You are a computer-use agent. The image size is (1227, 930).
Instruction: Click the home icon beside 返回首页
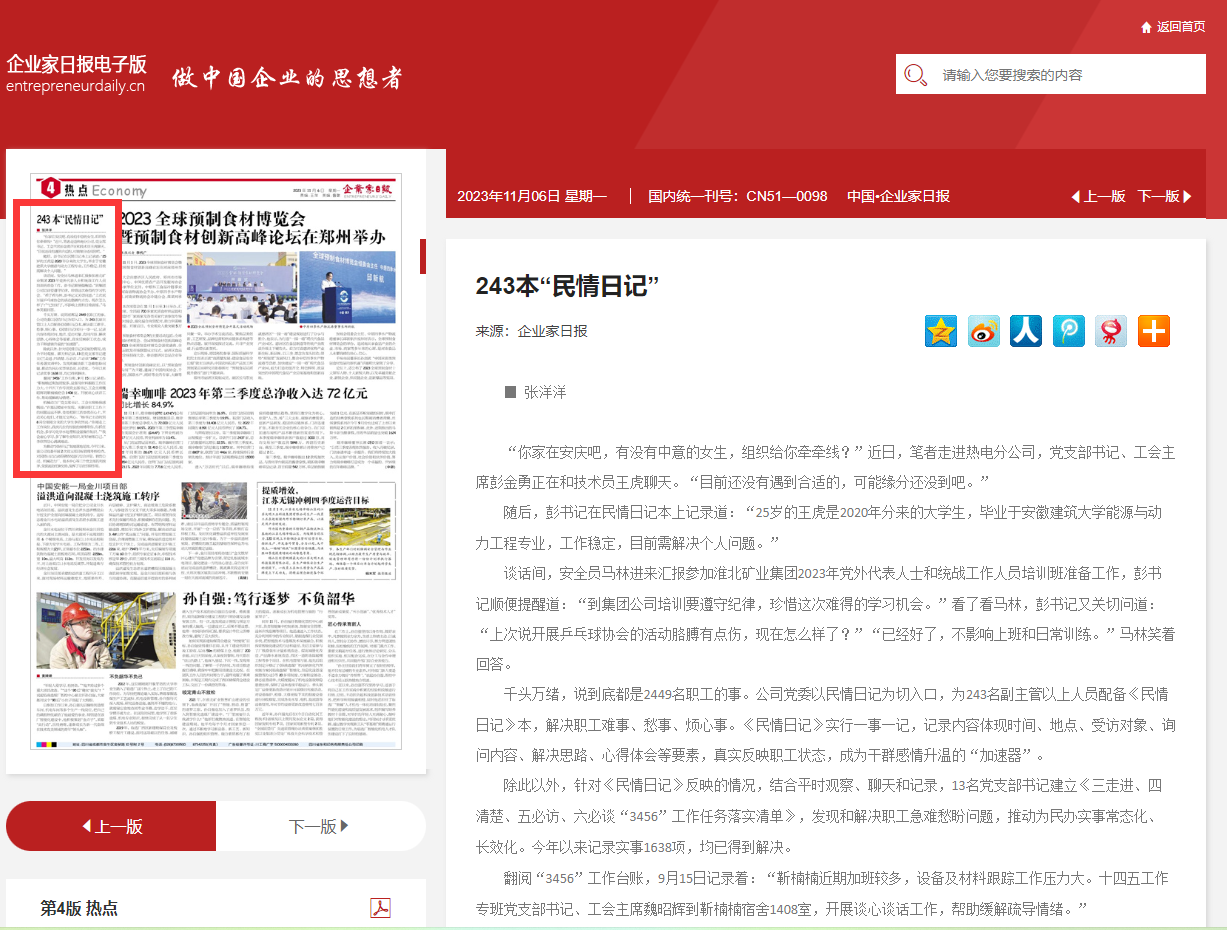1146,27
